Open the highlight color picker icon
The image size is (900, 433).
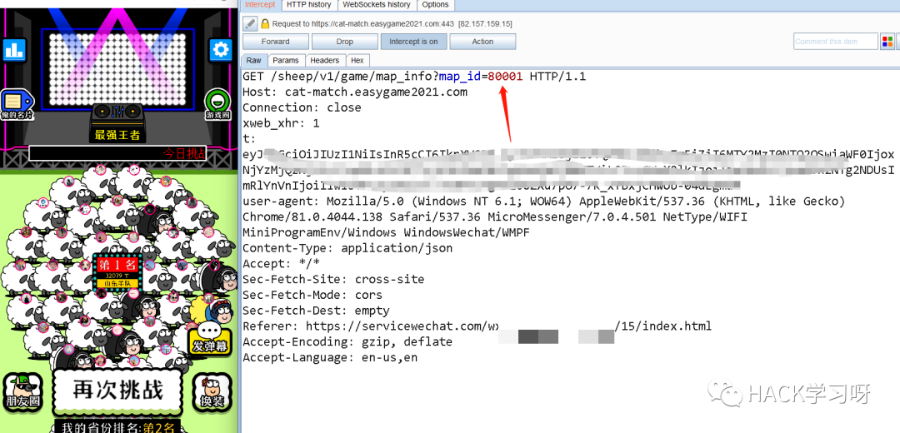click(x=887, y=41)
